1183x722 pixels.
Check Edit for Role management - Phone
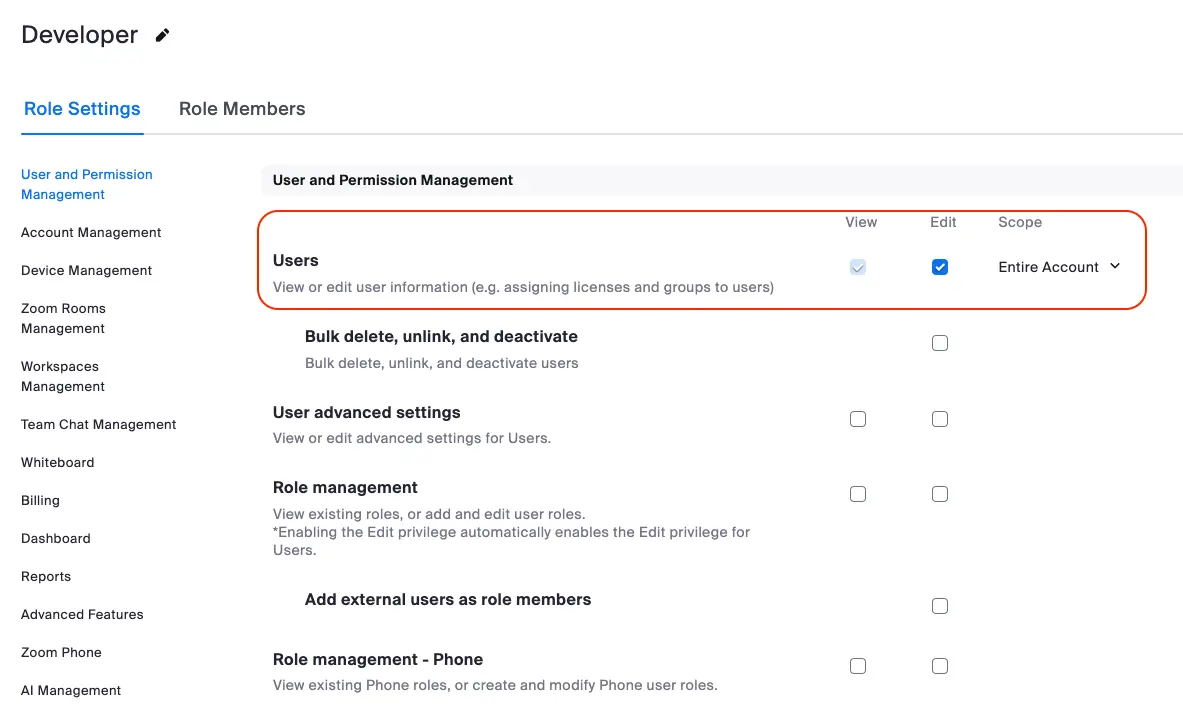tap(940, 666)
